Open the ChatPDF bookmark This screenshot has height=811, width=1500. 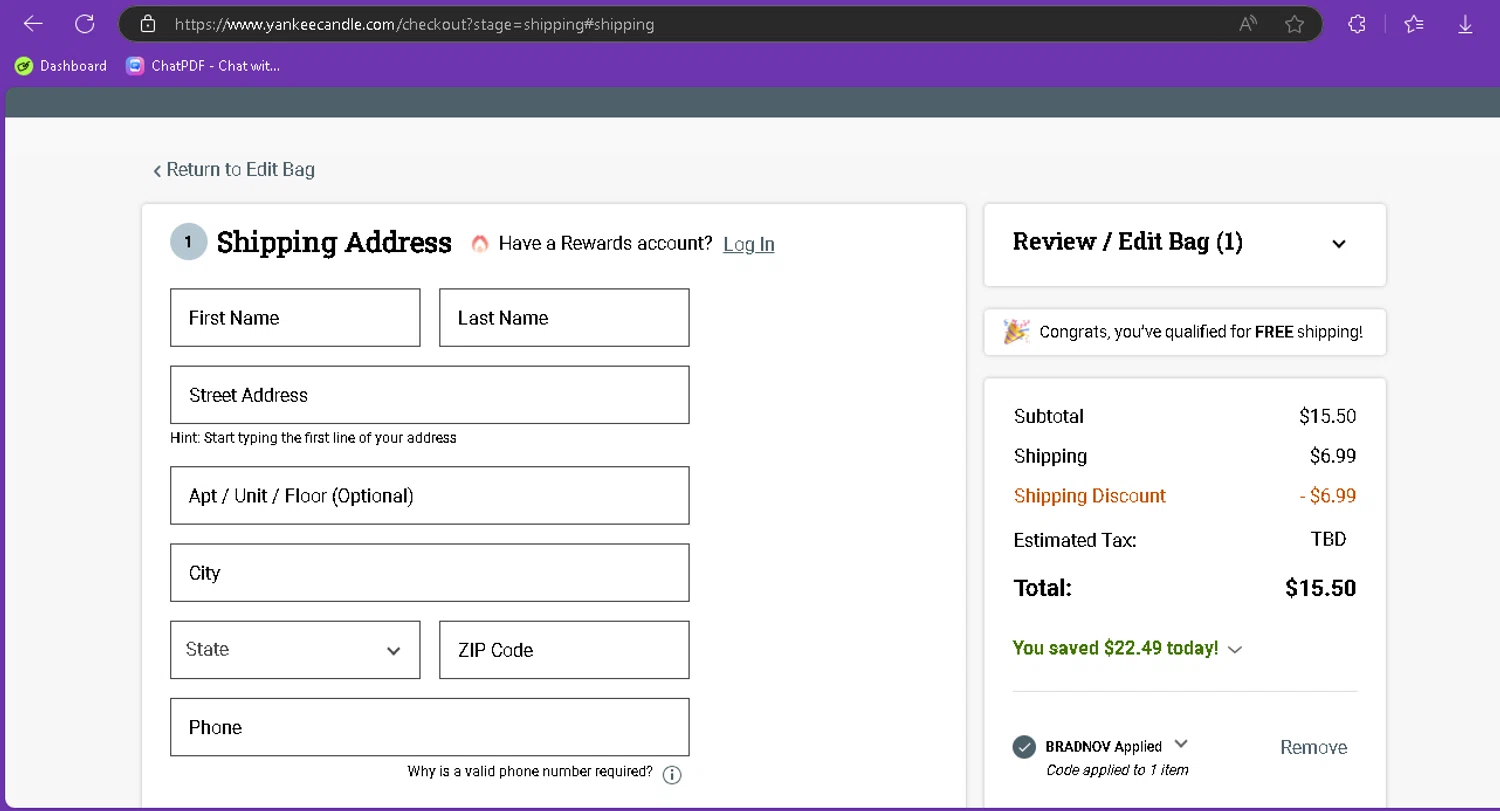(x=203, y=66)
